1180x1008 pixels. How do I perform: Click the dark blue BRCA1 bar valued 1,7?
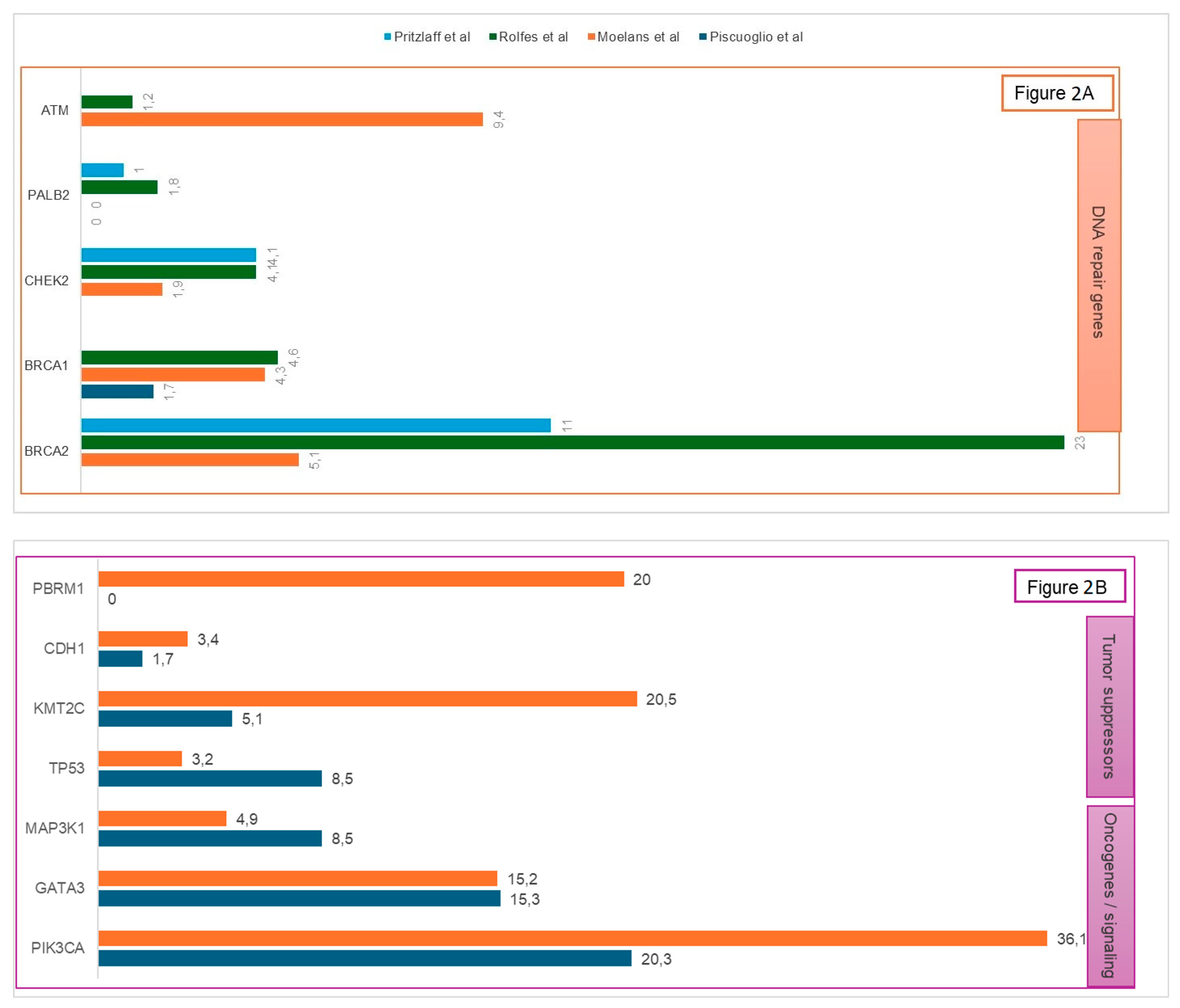click(x=117, y=392)
